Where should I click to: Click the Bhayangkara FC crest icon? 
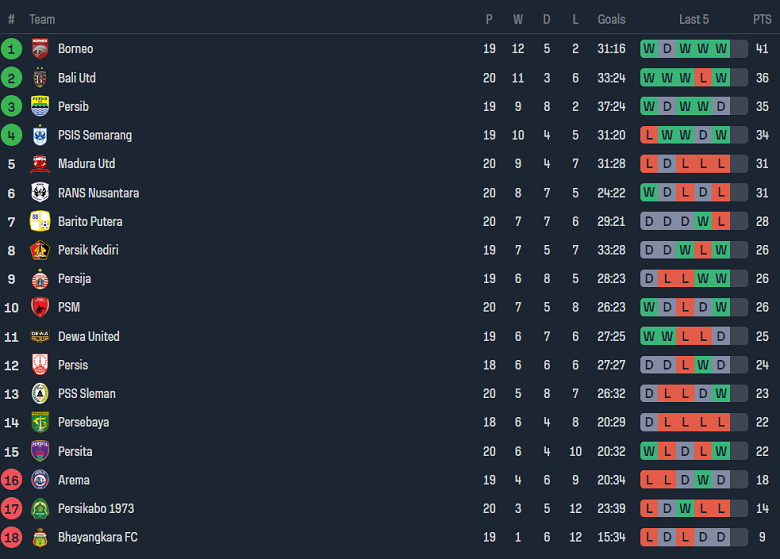40,538
